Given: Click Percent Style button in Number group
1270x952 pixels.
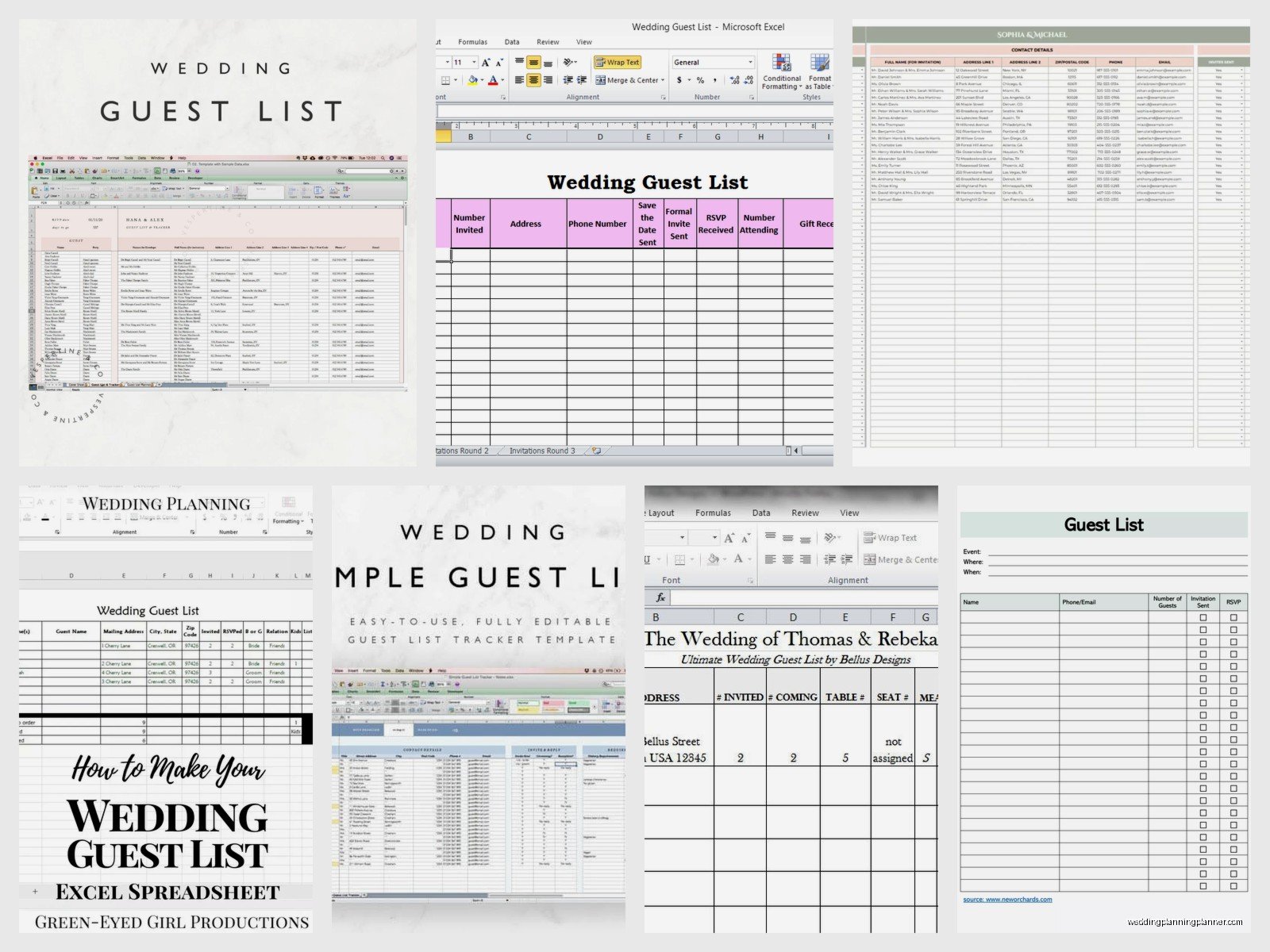Looking at the screenshot, I should tap(700, 80).
